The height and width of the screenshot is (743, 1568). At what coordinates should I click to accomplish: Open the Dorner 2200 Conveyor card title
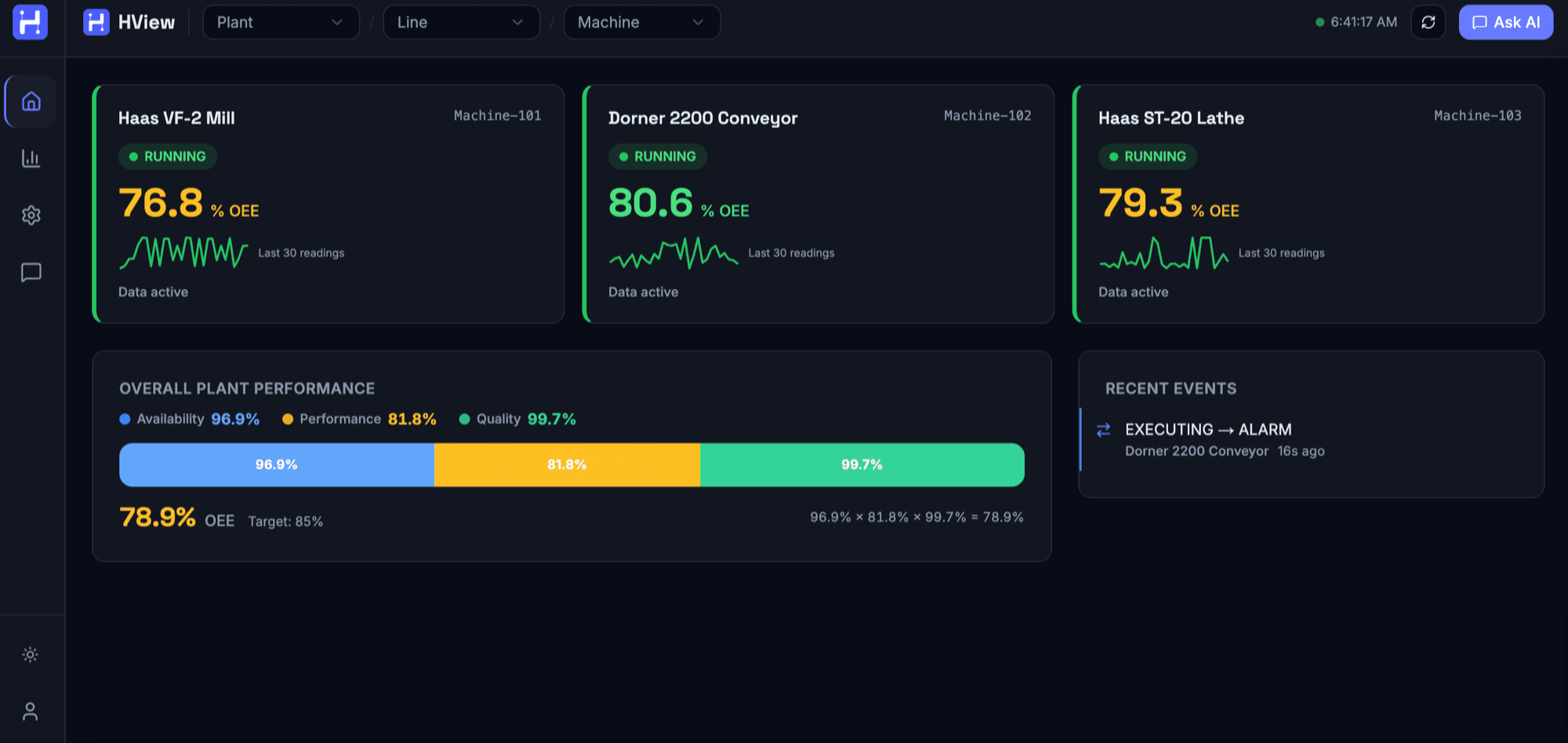(x=702, y=118)
